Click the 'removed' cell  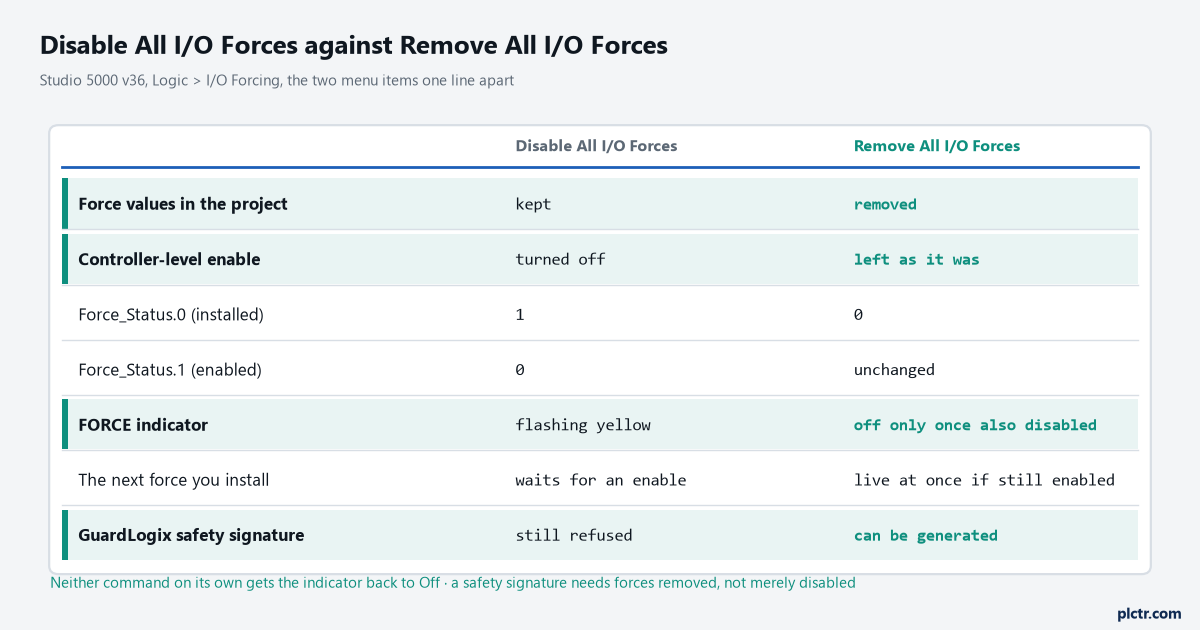885,204
